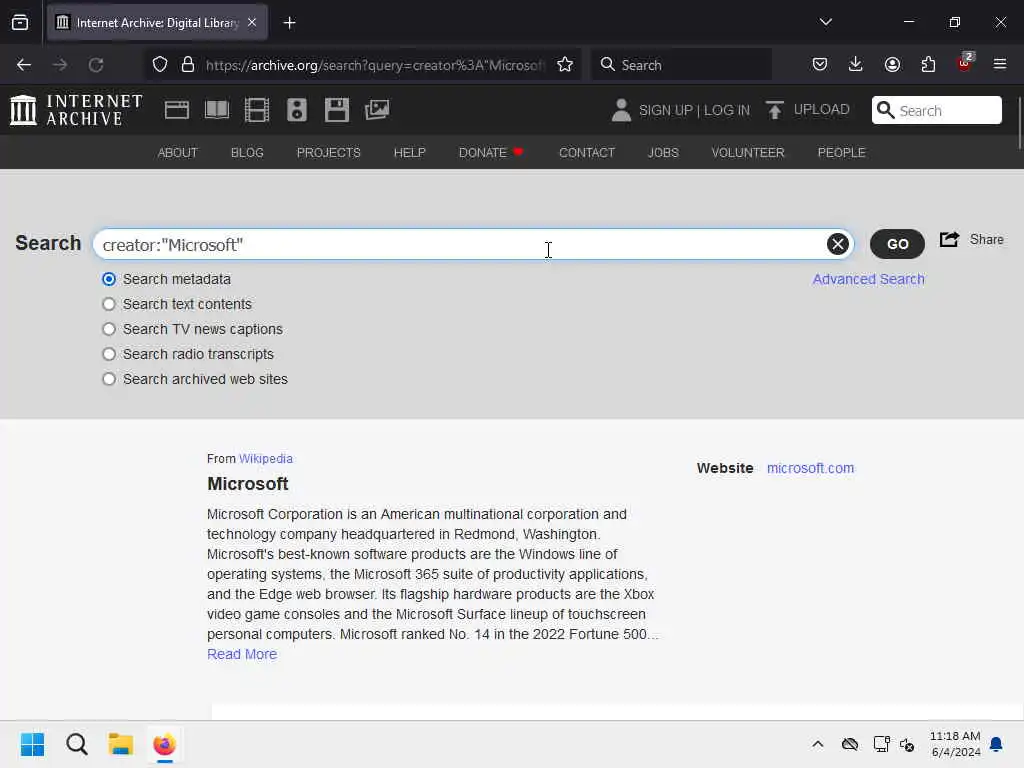Follow the Wikipedia source link
Viewport: 1024px width, 768px height.
pos(266,458)
